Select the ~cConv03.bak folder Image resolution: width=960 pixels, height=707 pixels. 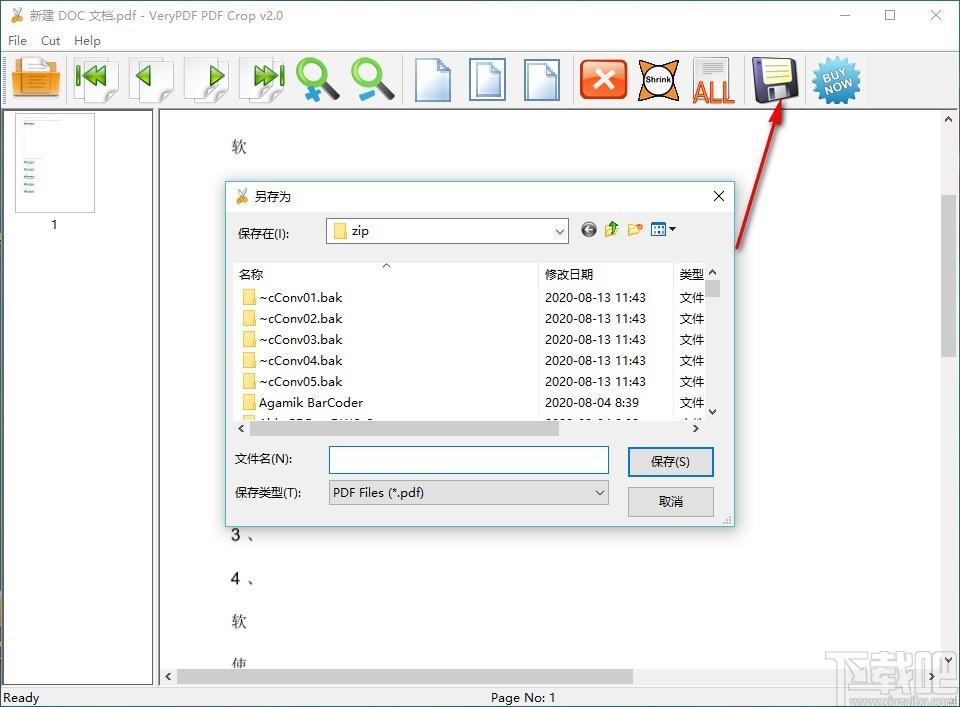292,340
